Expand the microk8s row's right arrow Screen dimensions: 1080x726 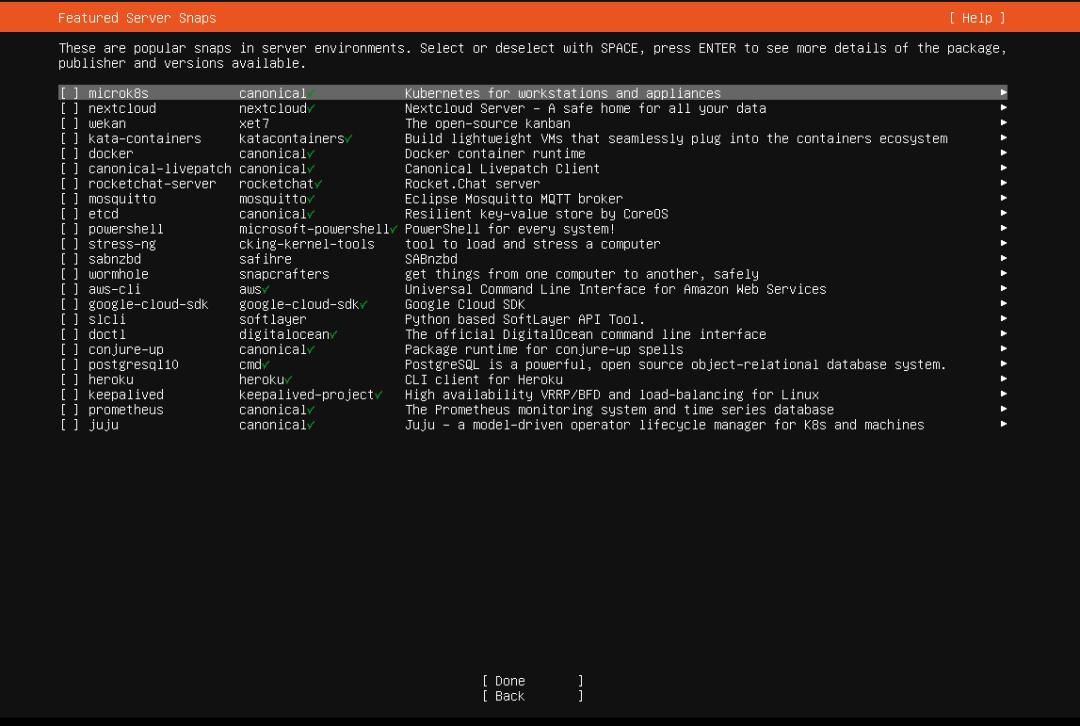(x=1004, y=93)
